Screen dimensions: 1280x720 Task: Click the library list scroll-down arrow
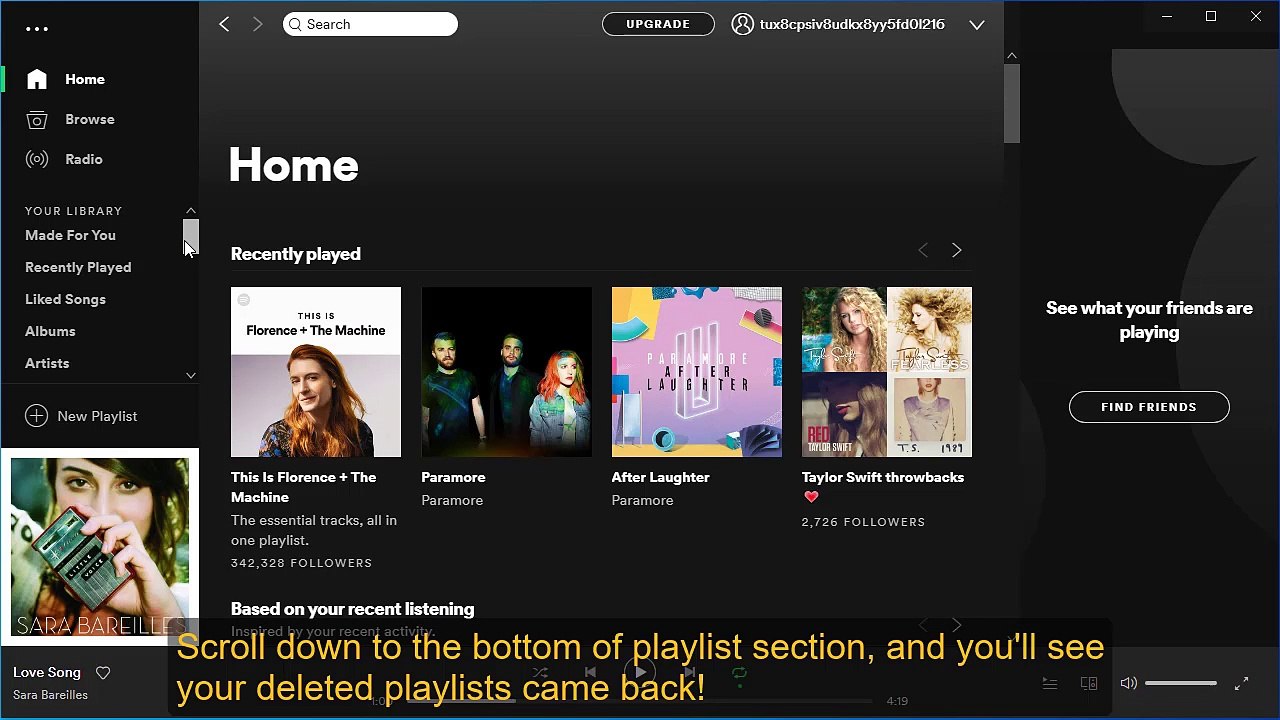190,375
